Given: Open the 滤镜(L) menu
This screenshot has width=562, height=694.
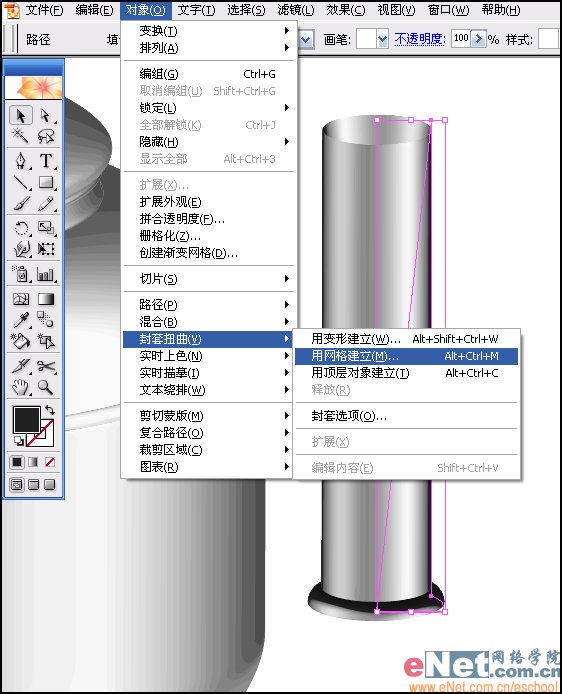Looking at the screenshot, I should coord(296,10).
